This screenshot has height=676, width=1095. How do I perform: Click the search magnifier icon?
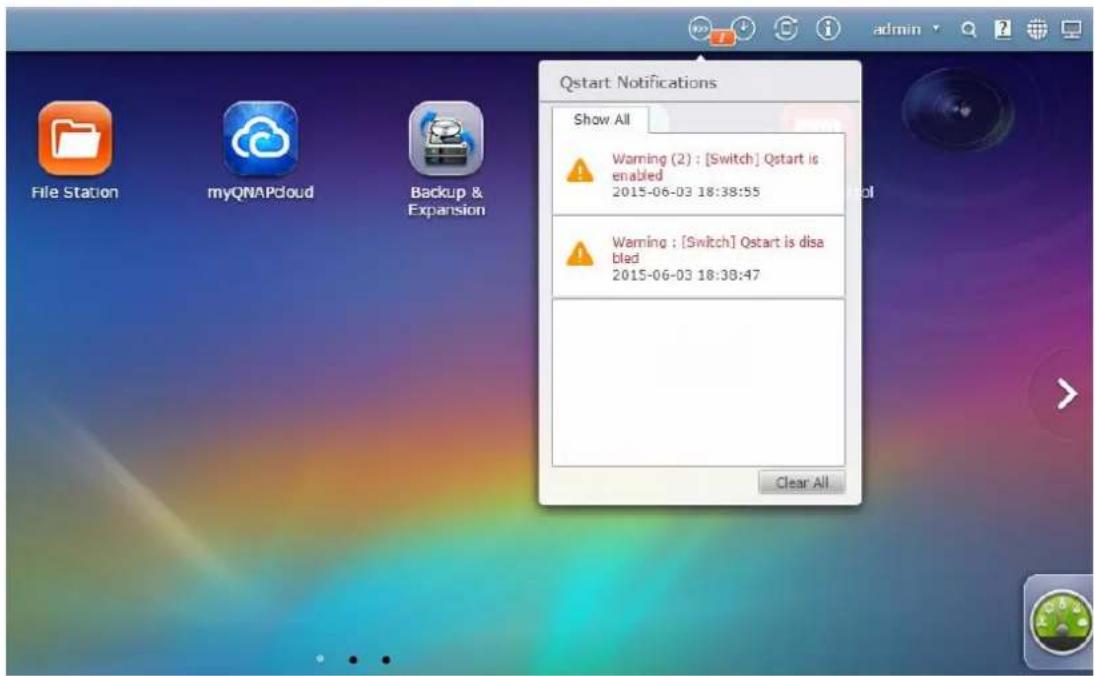[x=969, y=29]
